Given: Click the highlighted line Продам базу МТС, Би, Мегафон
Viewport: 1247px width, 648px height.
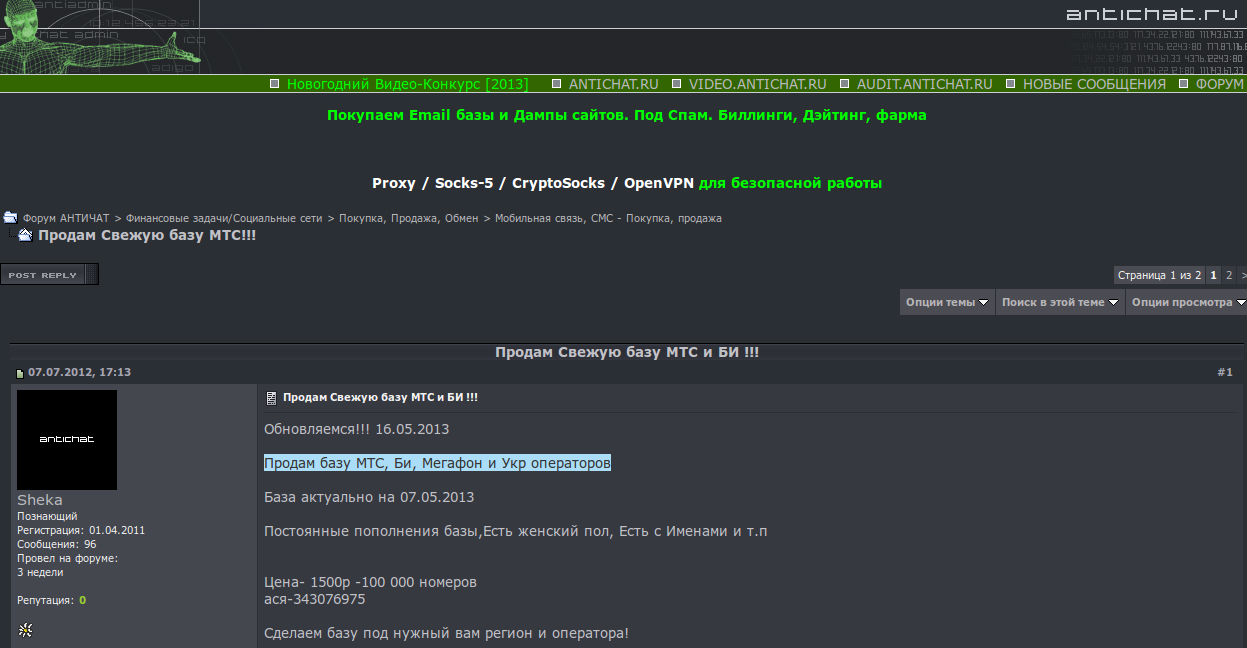Looking at the screenshot, I should coord(437,463).
